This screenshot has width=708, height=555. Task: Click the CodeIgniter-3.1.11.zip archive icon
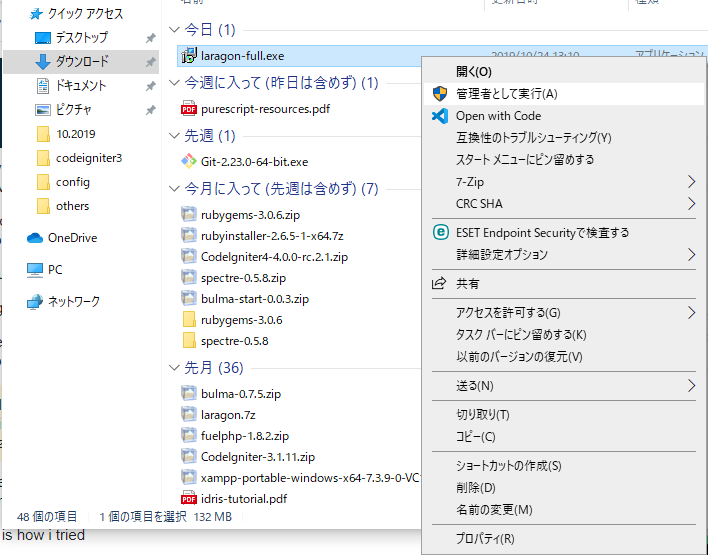tap(189, 457)
